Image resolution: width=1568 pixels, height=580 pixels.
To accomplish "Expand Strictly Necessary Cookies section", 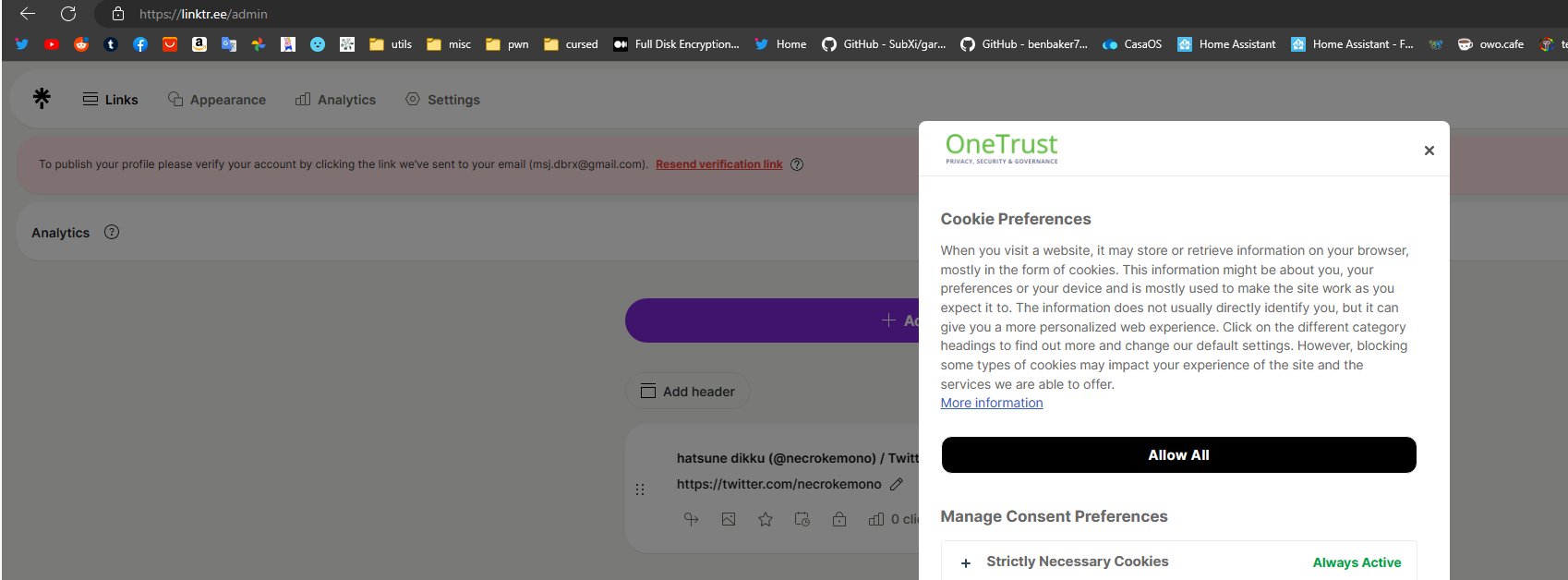I will pos(966,562).
